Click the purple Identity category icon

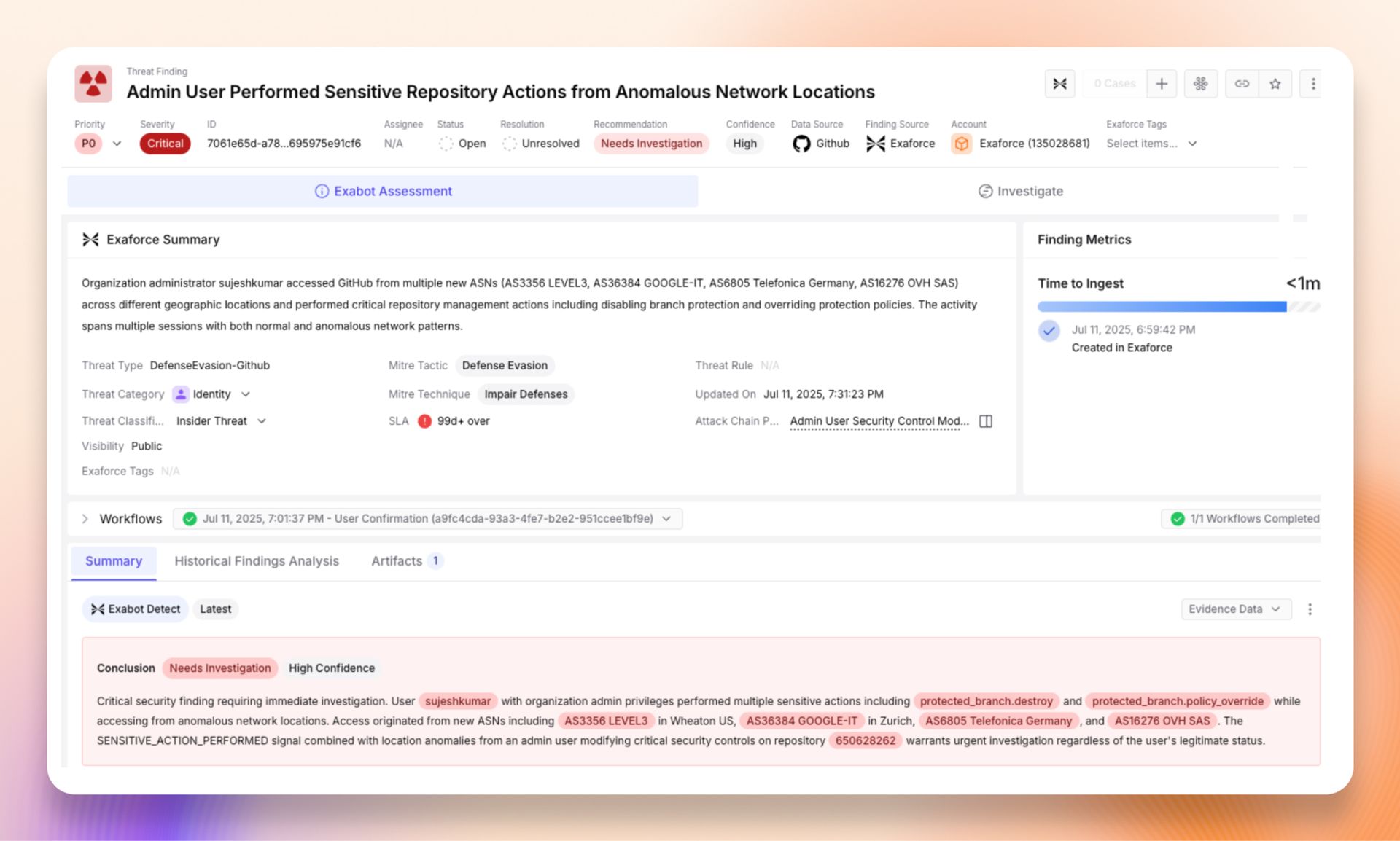[x=180, y=394]
